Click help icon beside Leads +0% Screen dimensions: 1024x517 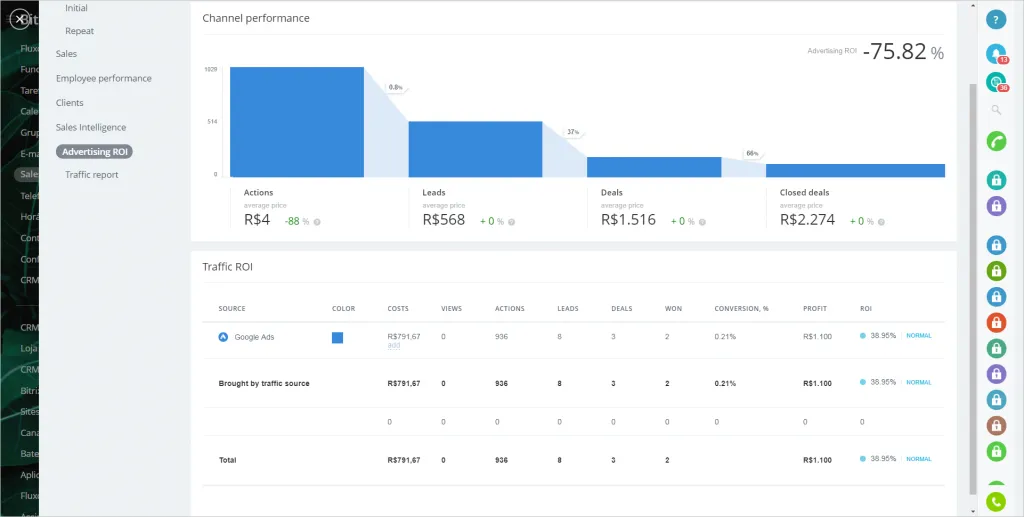click(x=511, y=222)
